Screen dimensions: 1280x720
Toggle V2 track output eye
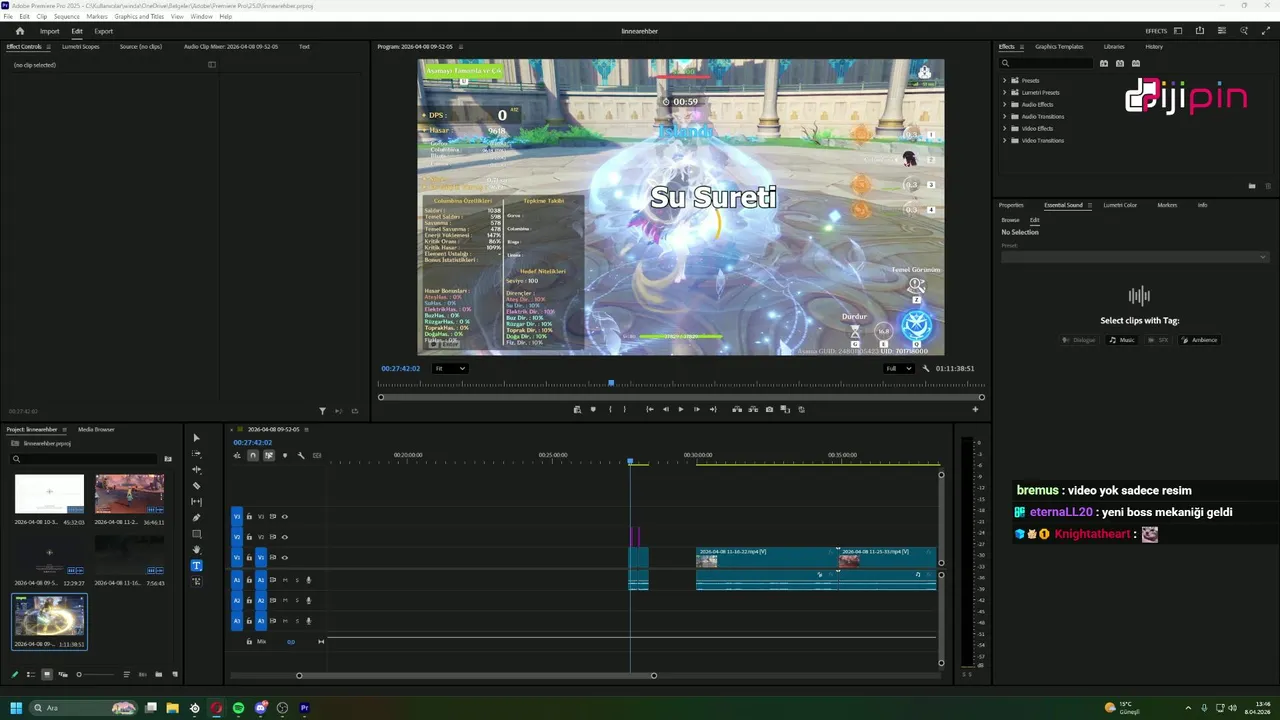(285, 537)
